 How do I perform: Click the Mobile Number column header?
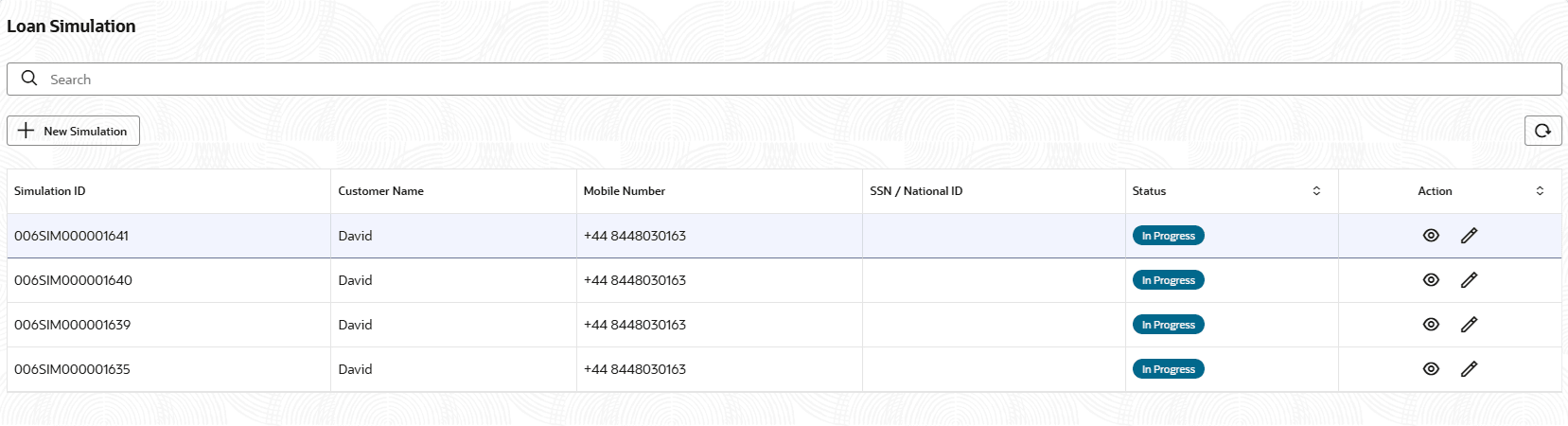pos(624,191)
